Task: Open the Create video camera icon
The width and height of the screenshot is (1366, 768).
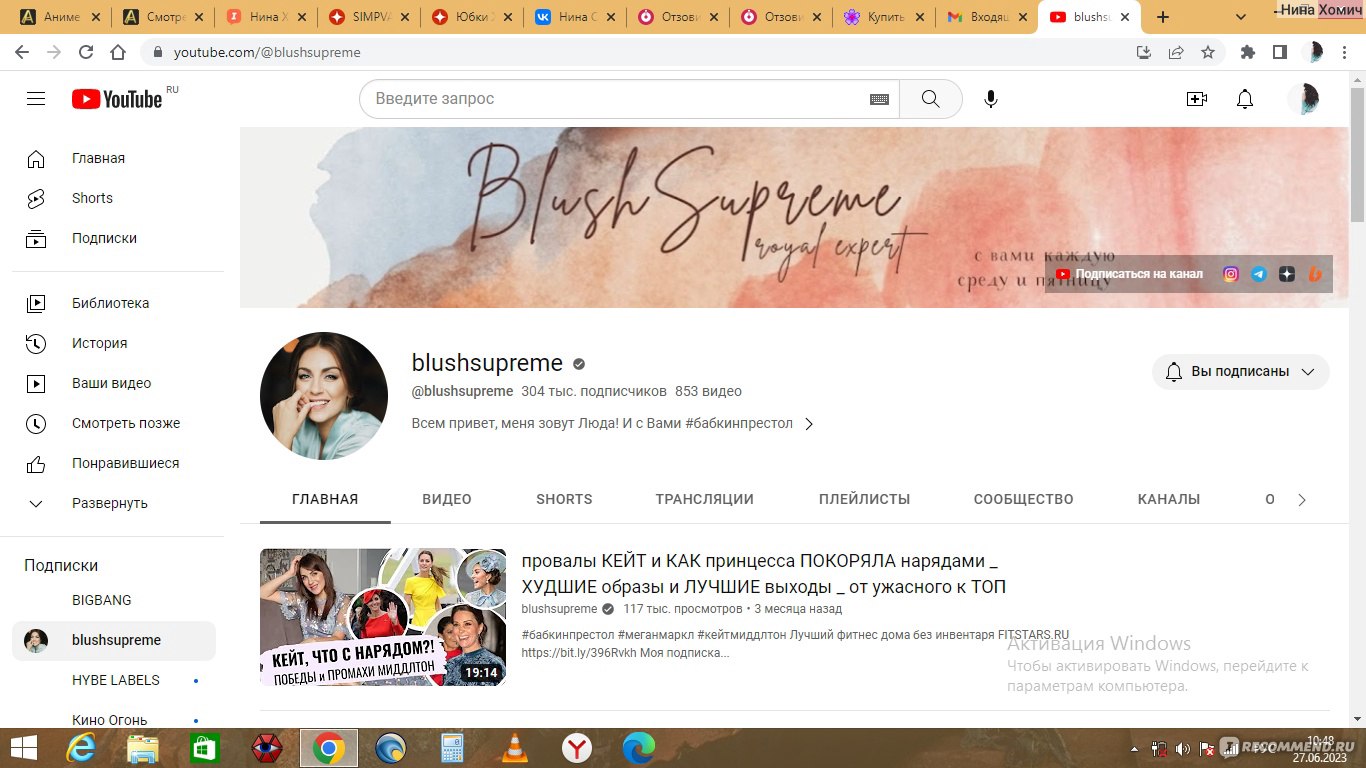Action: point(1197,99)
